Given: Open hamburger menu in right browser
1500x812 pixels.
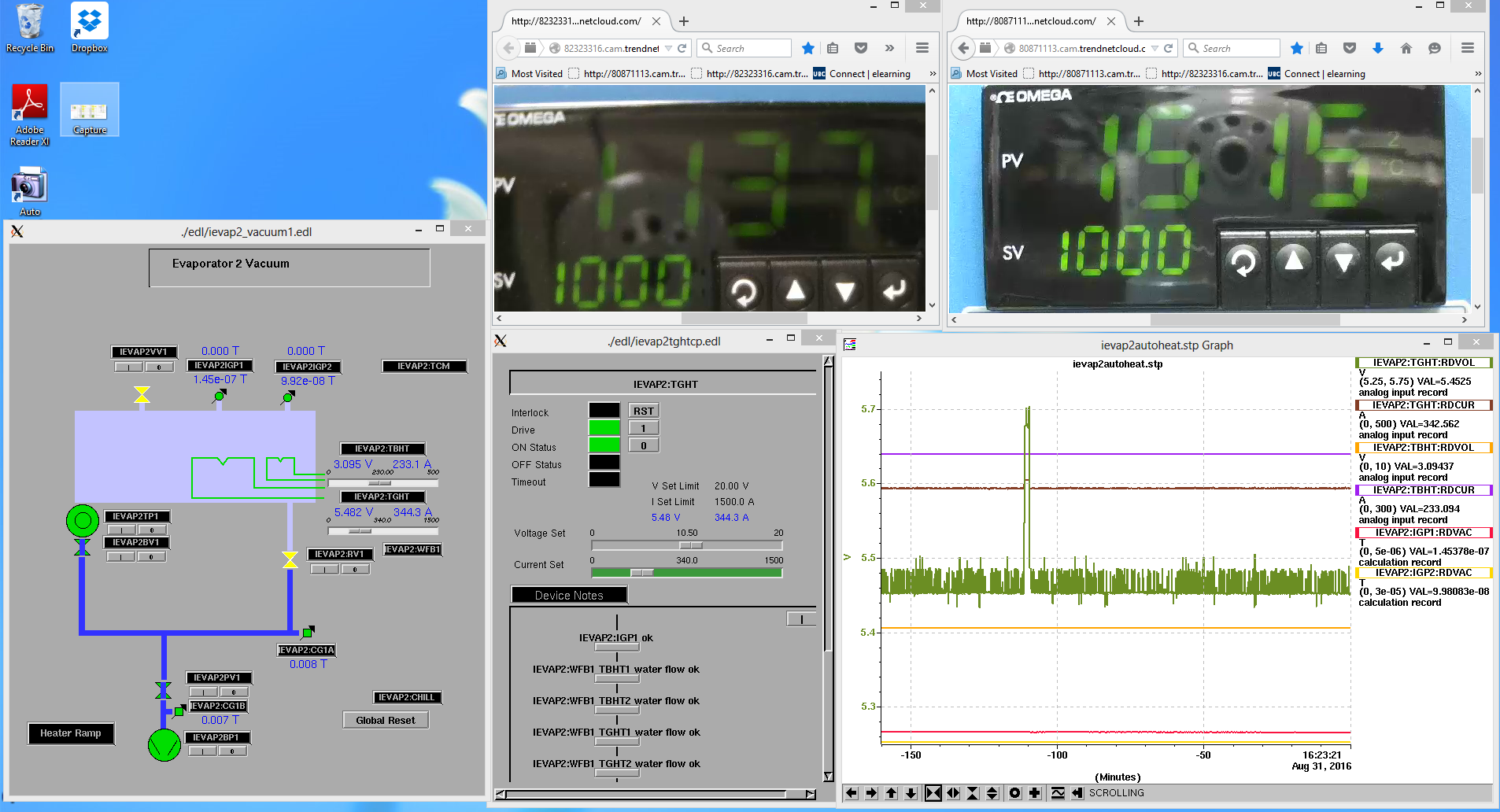Looking at the screenshot, I should click(x=1467, y=48).
